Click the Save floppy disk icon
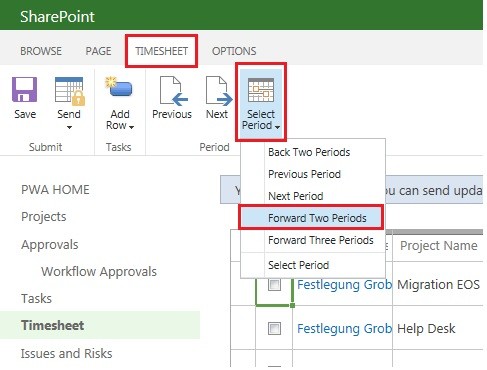Image resolution: width=487 pixels, height=370 pixels. [24, 89]
